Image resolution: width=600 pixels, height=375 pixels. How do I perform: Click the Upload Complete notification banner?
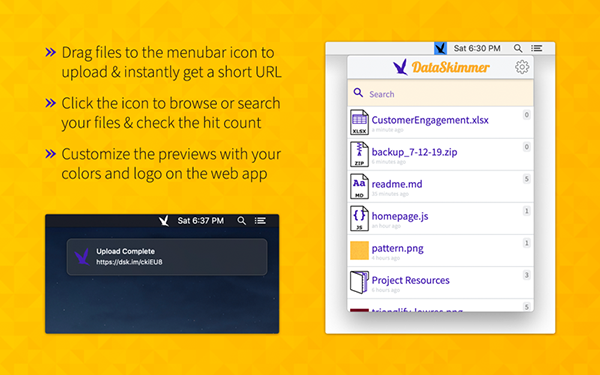point(167,257)
